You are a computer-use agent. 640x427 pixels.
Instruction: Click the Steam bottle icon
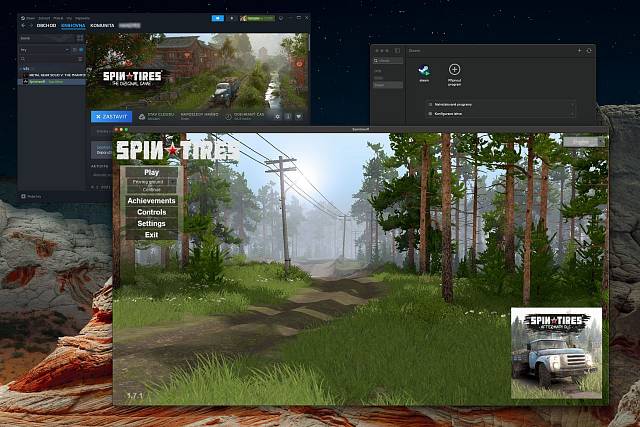423,70
